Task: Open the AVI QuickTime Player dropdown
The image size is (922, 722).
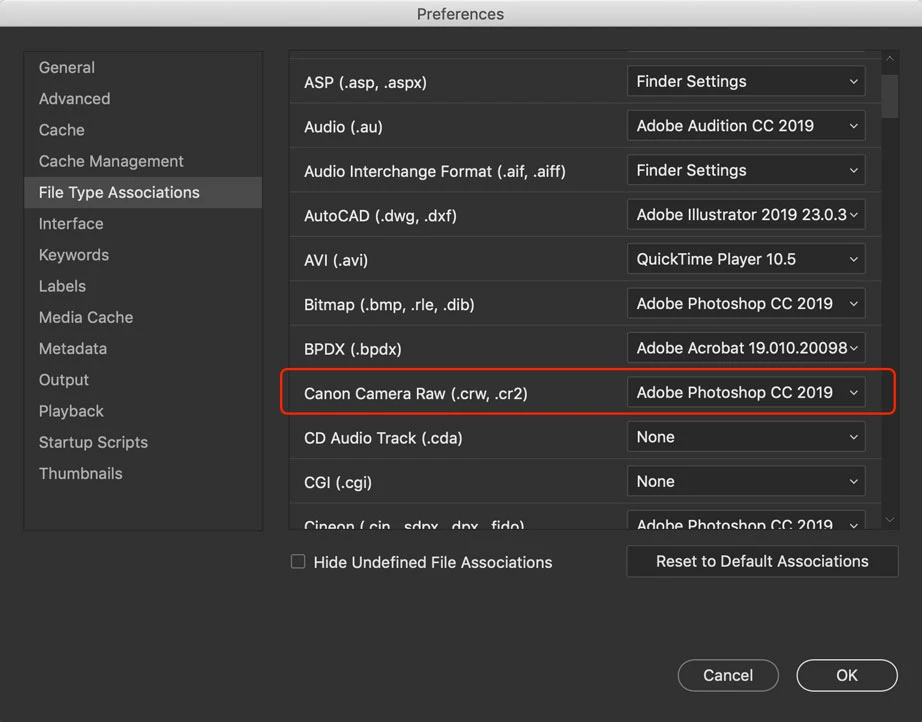Action: point(746,259)
